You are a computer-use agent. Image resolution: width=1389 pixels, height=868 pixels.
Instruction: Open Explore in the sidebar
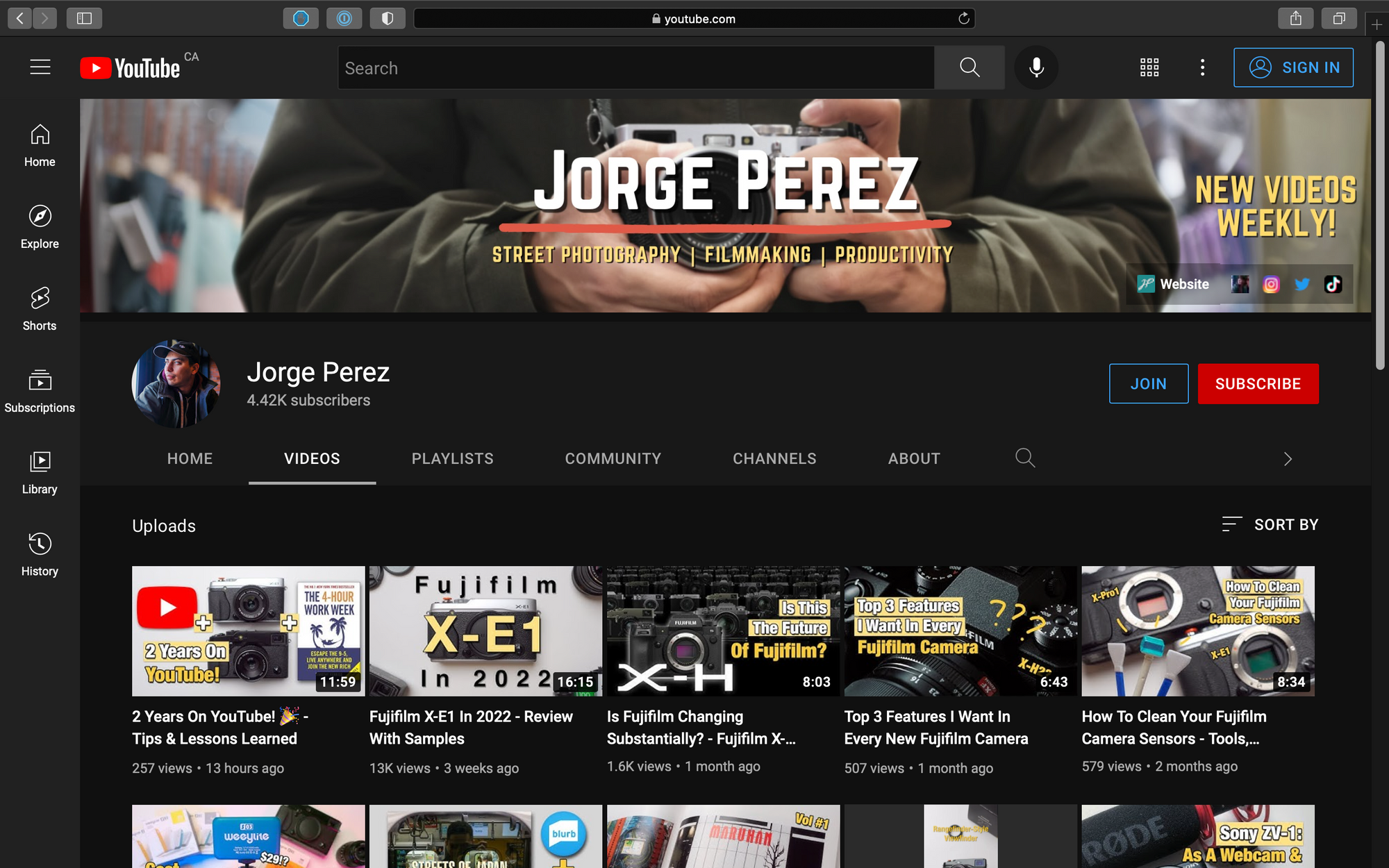[40, 228]
